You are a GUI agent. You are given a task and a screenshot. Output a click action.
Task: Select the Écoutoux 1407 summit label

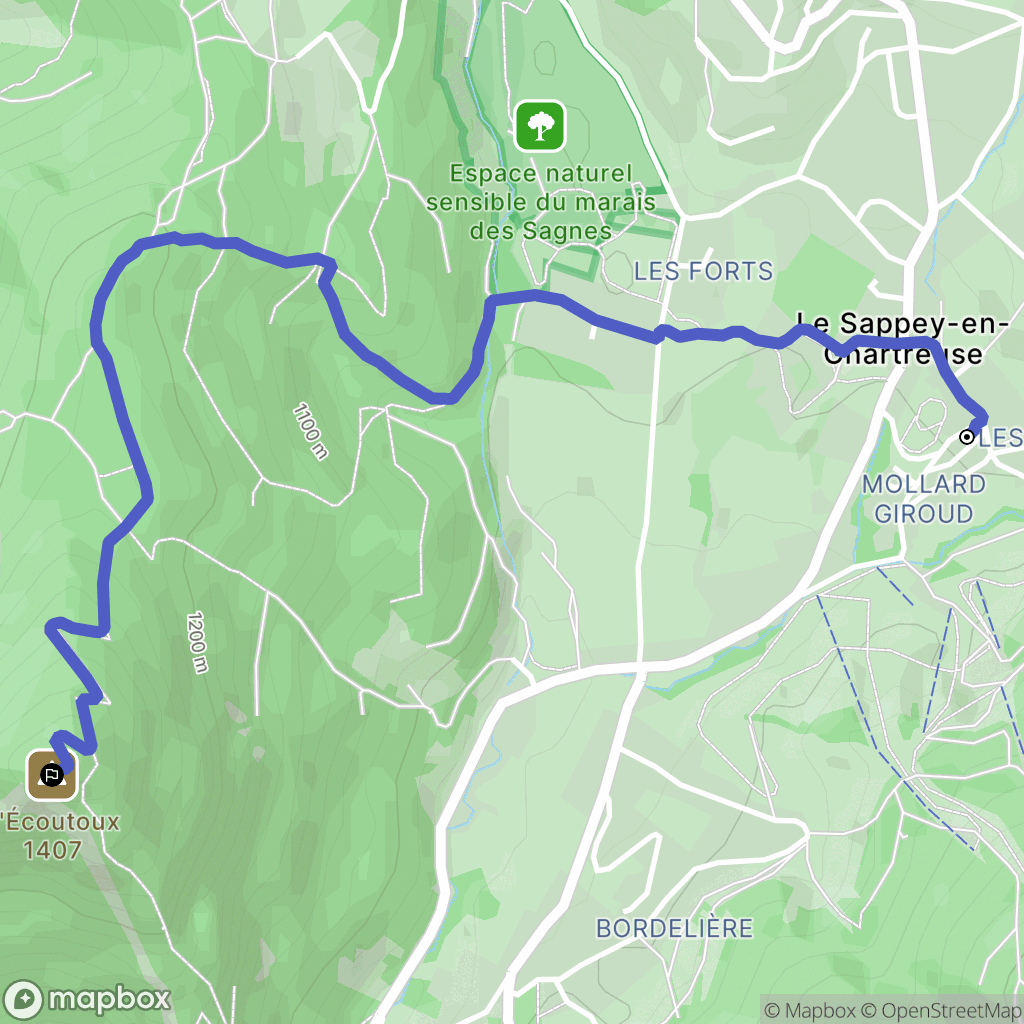[59, 836]
